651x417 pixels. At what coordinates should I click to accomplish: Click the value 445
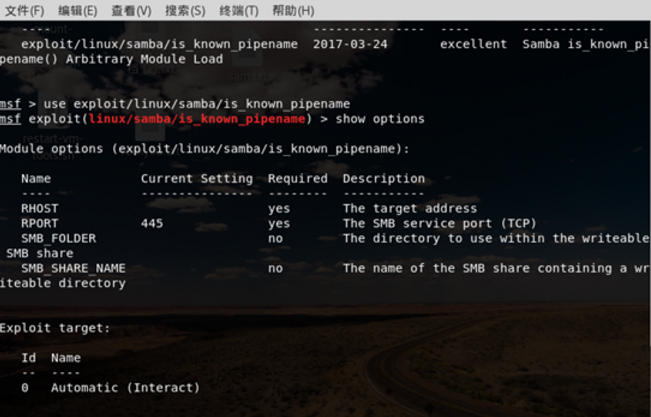point(152,223)
